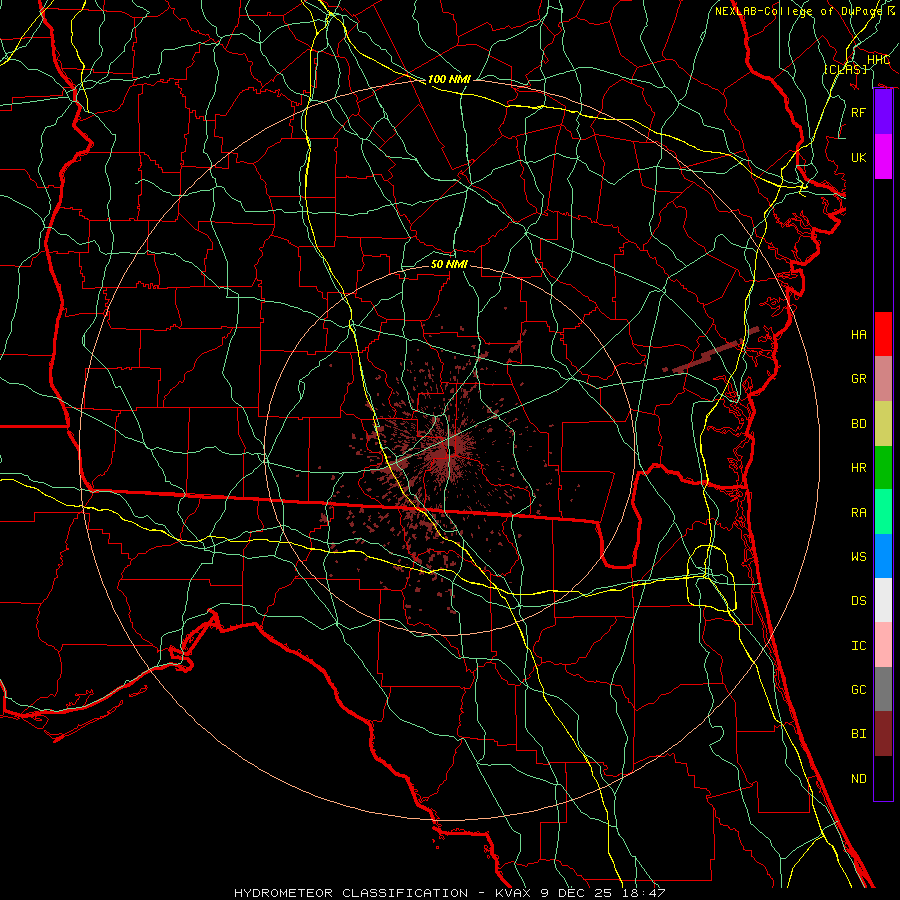Click the '18:47' timestamp text
Viewport: 900px width, 900px height.
click(x=644, y=893)
